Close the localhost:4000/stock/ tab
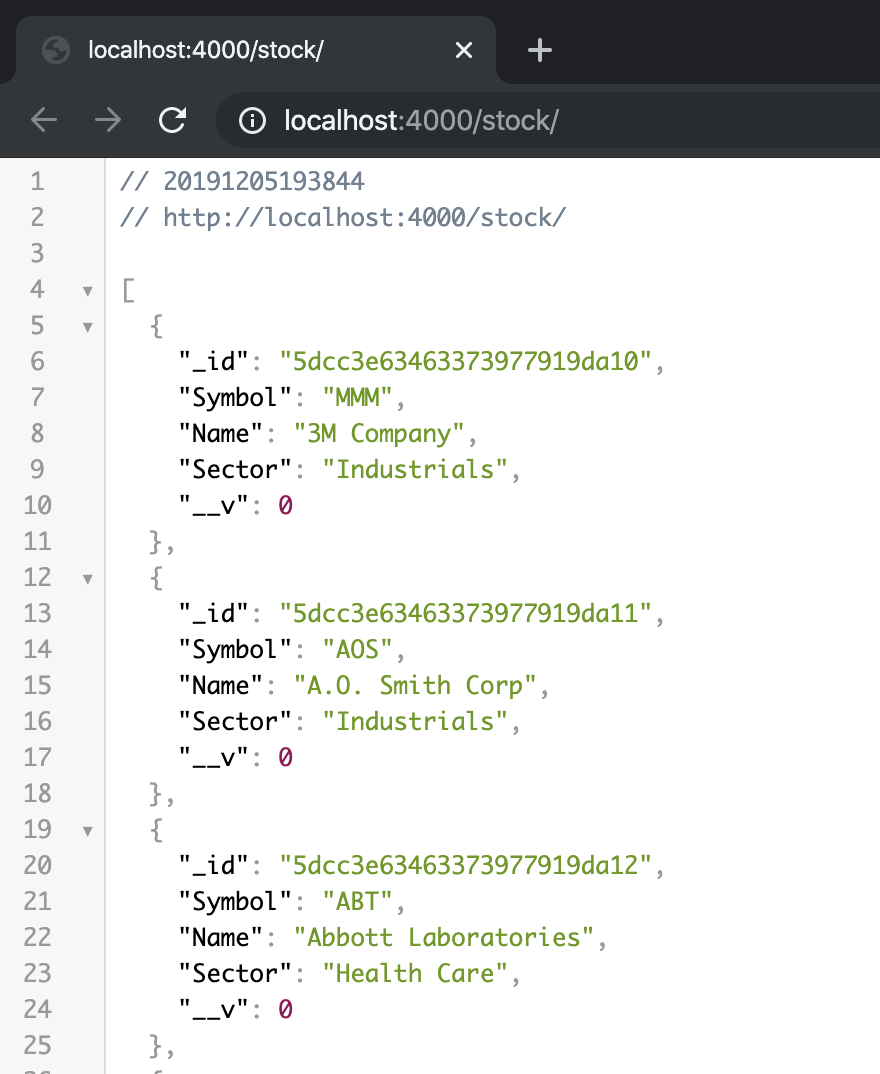This screenshot has width=880, height=1074. click(464, 50)
